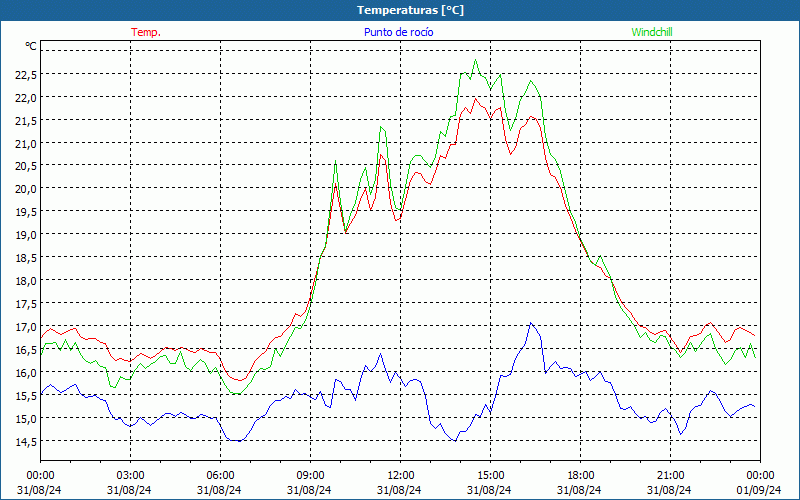The width and height of the screenshot is (800, 500).
Task: Click the '18,5' y-axis value
Action: (26, 258)
